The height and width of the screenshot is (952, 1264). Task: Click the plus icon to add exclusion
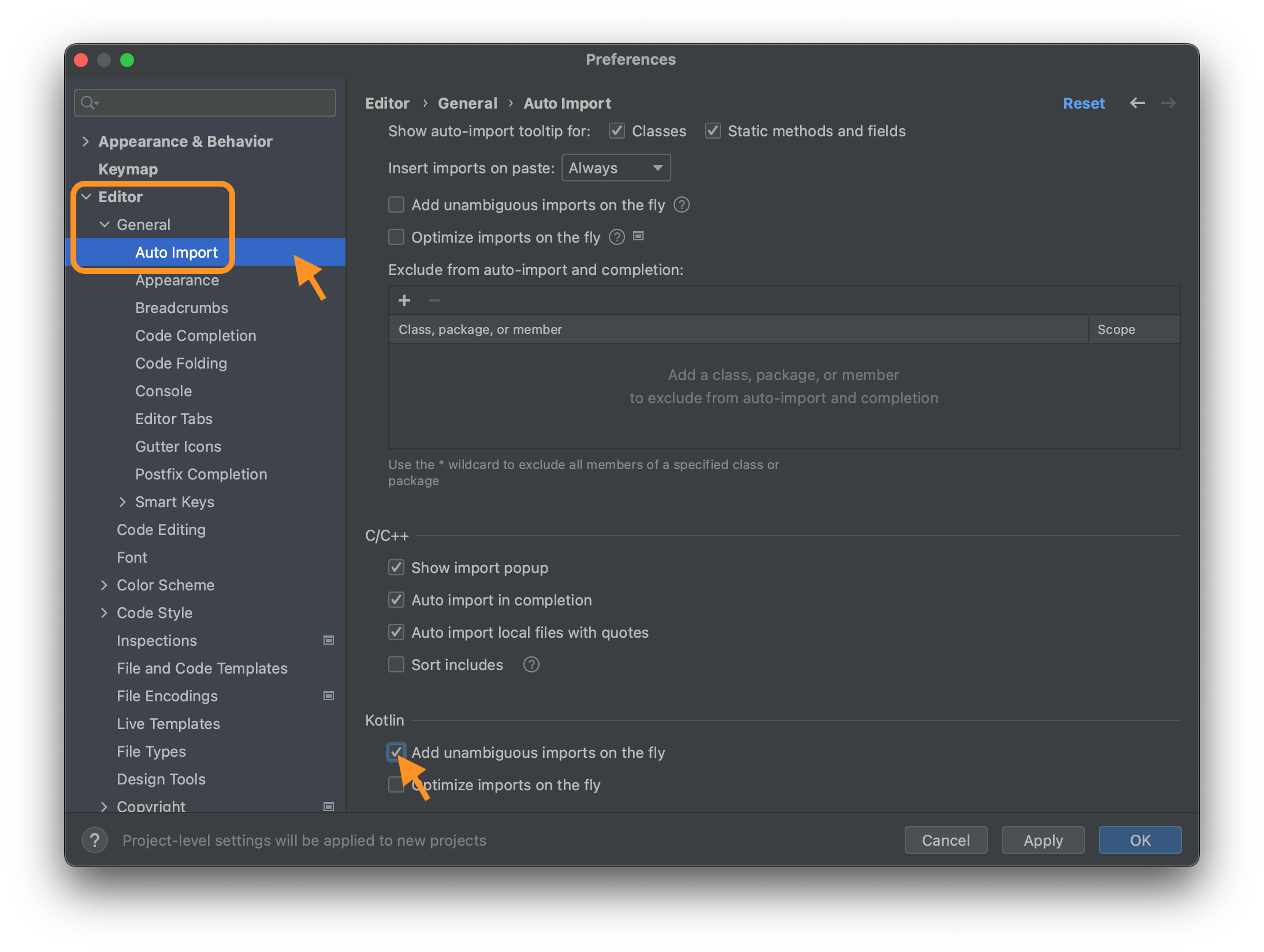click(x=404, y=300)
